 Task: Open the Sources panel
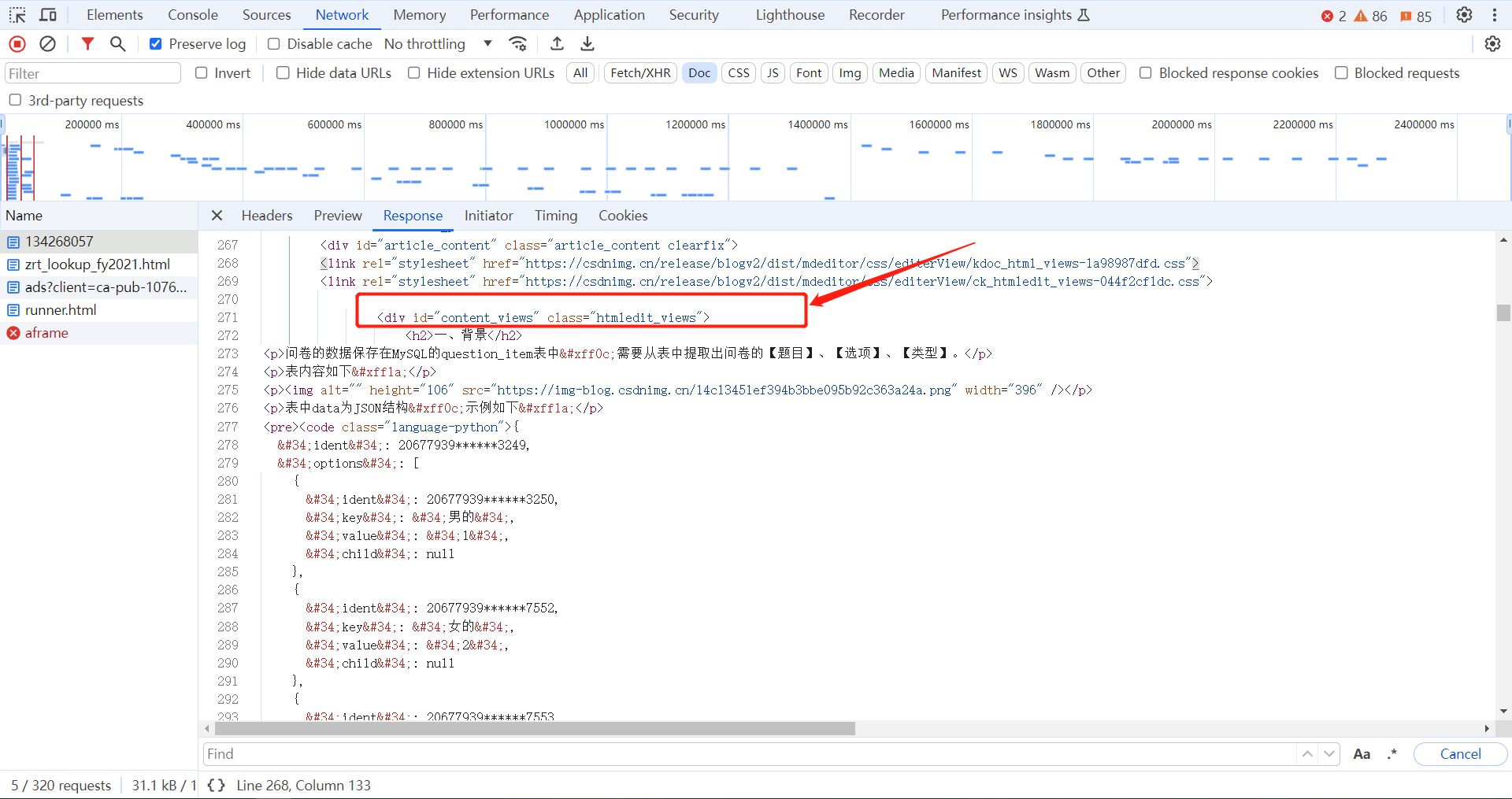pyautogui.click(x=266, y=15)
